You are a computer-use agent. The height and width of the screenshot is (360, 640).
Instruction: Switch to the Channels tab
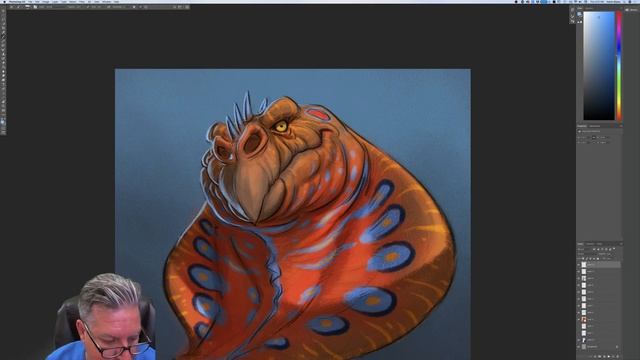click(x=589, y=244)
